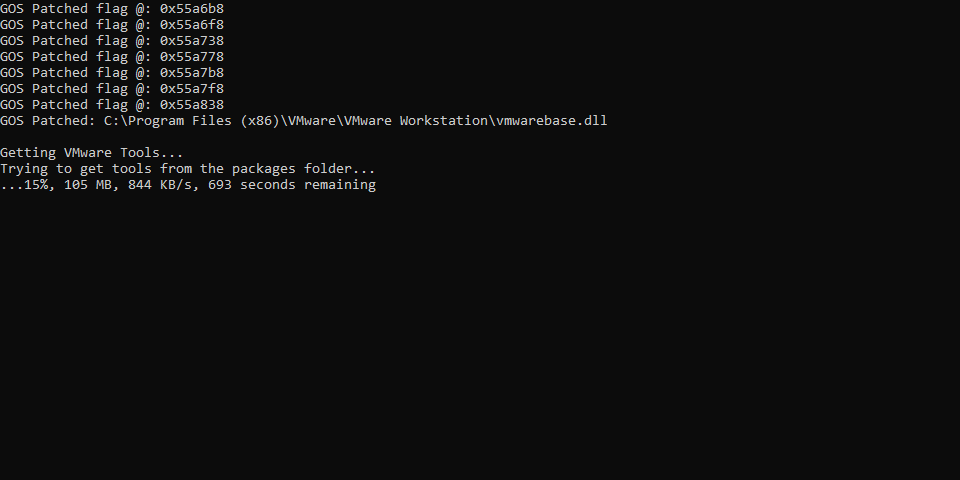Click the 0x55a6f8 flag address
Image resolution: width=960 pixels, height=480 pixels.
tap(192, 25)
